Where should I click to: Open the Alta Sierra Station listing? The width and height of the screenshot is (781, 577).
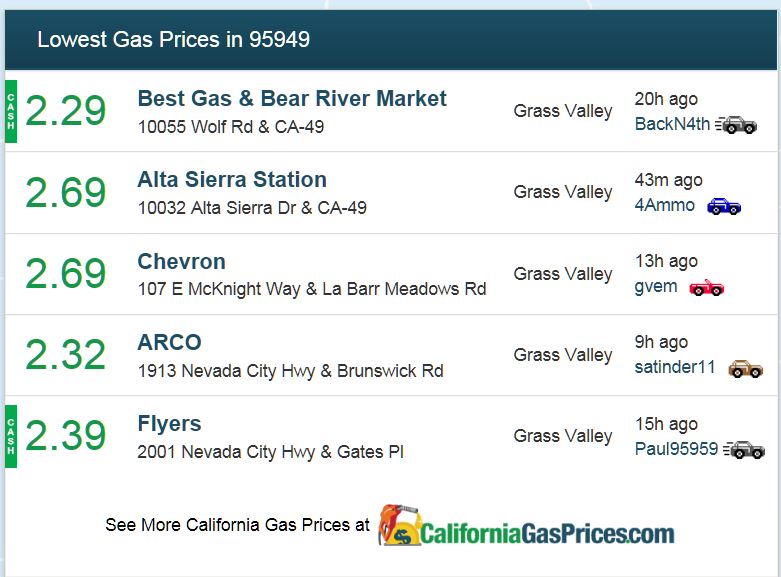232,179
